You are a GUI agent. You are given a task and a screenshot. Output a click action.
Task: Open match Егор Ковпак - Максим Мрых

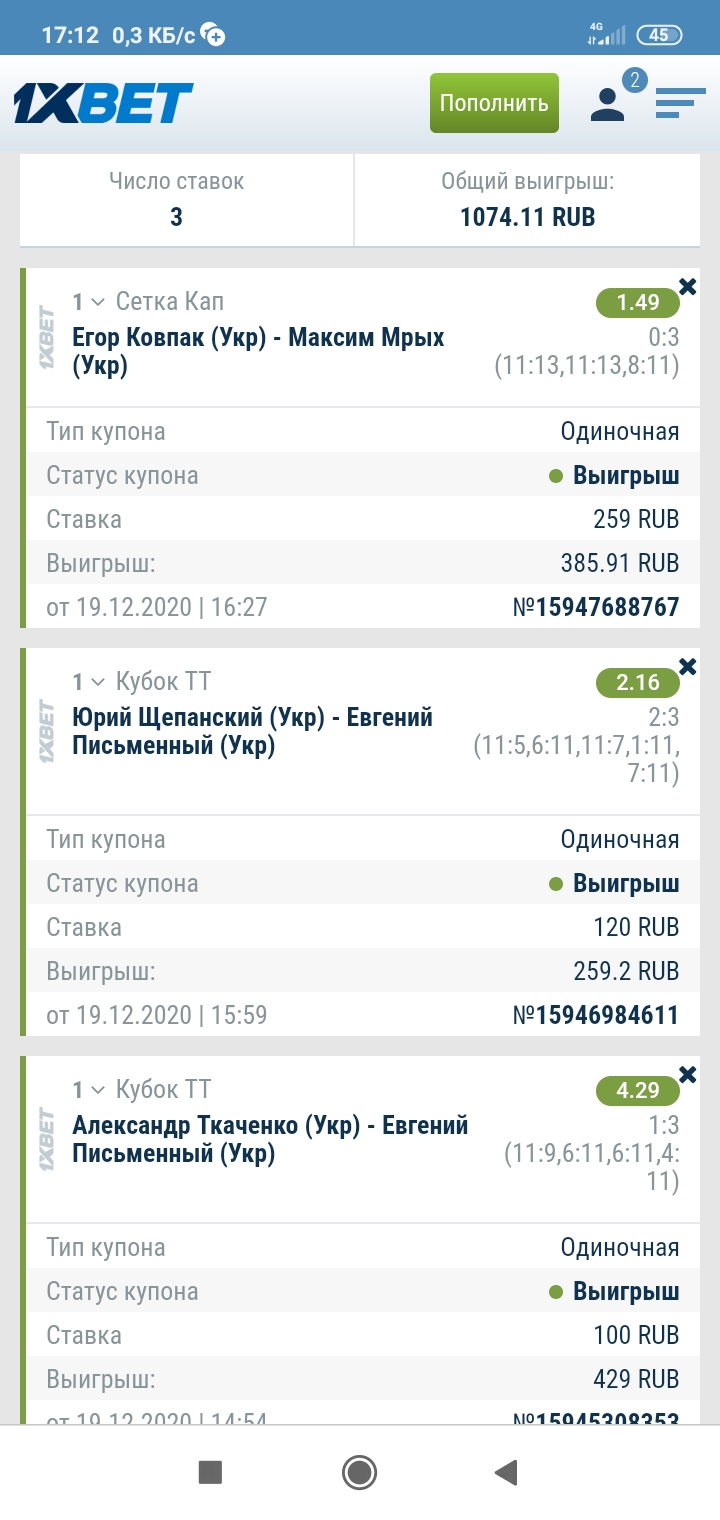click(x=258, y=351)
